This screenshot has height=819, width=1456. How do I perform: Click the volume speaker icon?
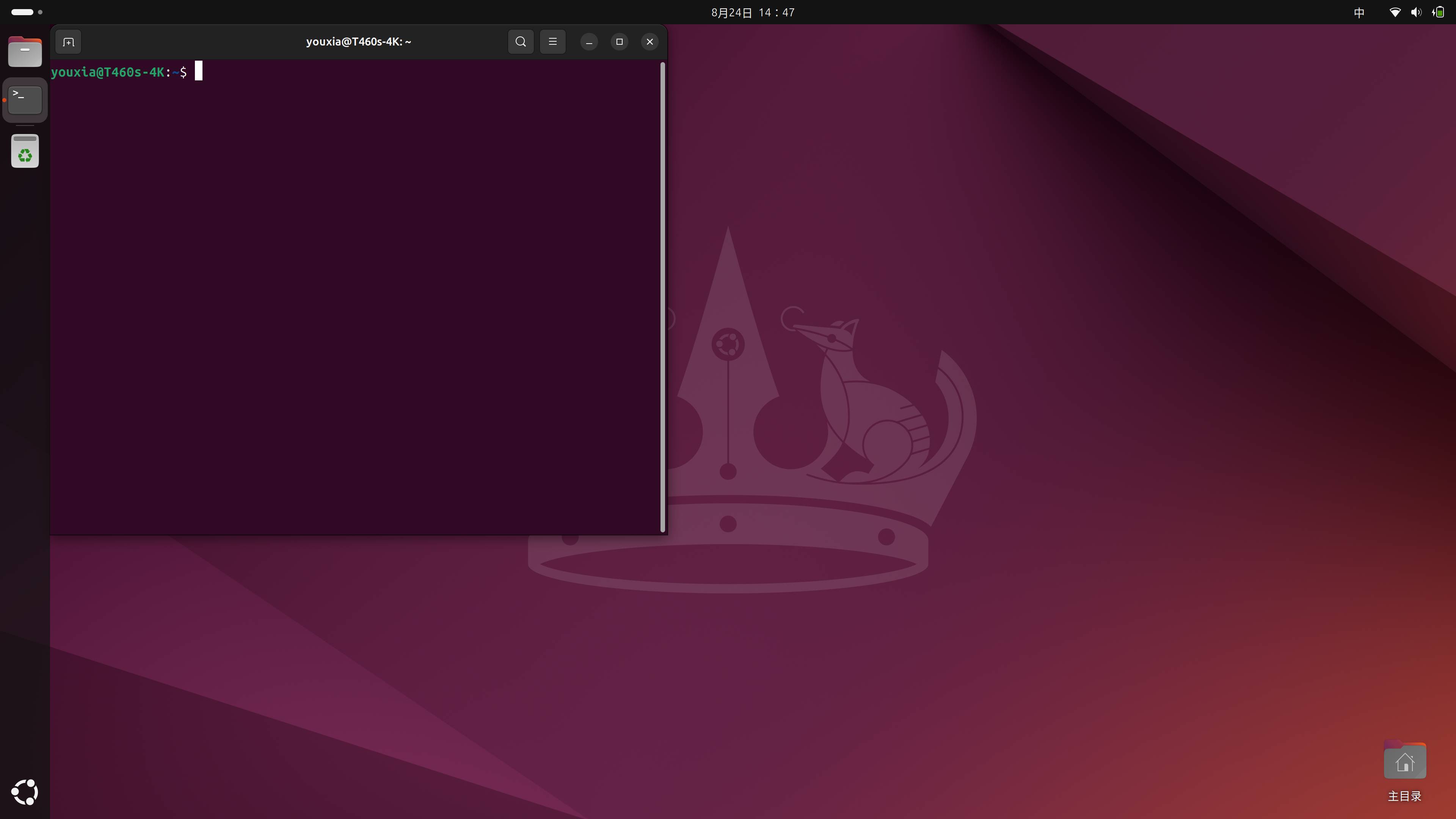coord(1416,13)
